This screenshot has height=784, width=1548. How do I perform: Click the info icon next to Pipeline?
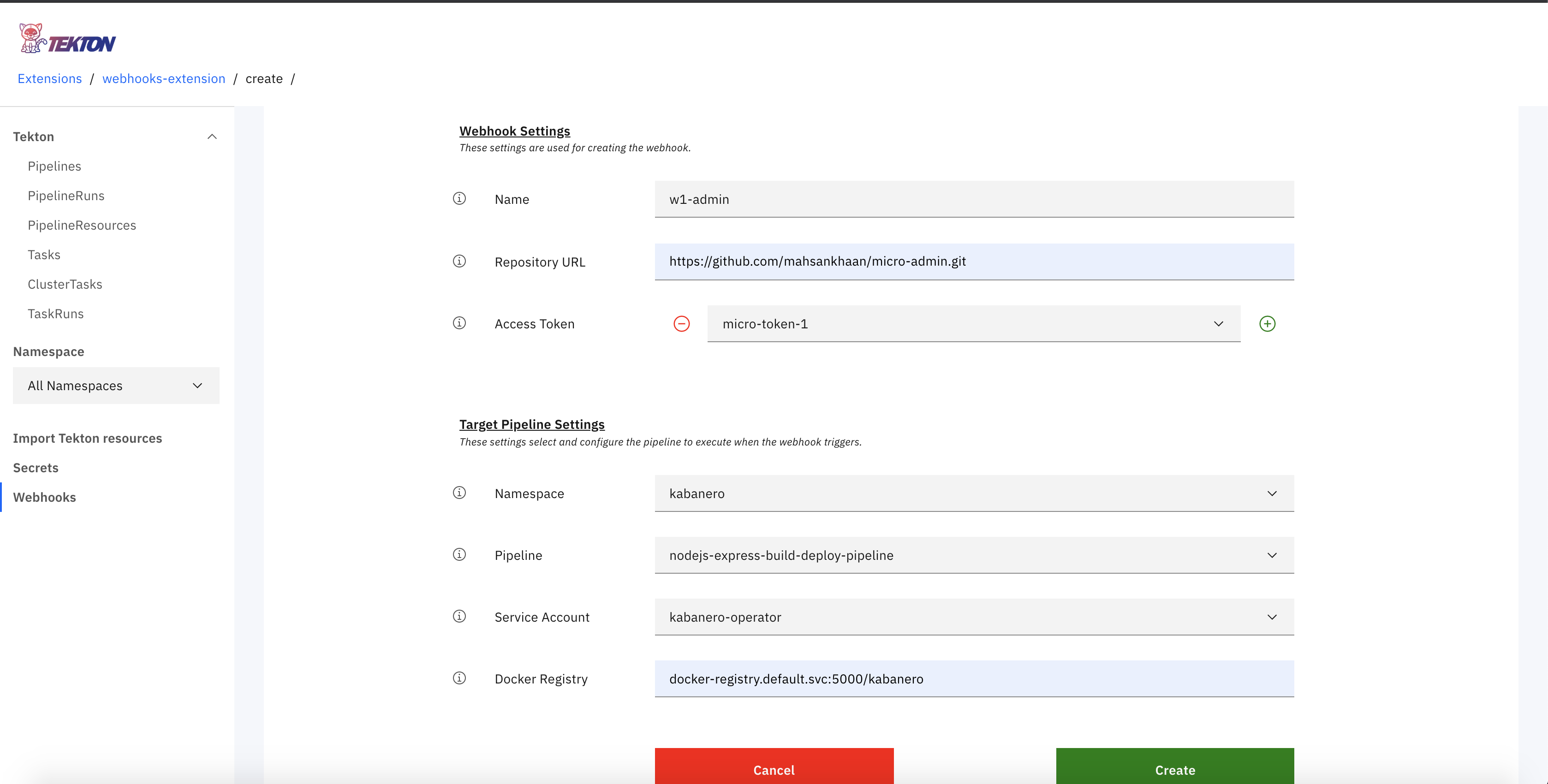(x=459, y=554)
